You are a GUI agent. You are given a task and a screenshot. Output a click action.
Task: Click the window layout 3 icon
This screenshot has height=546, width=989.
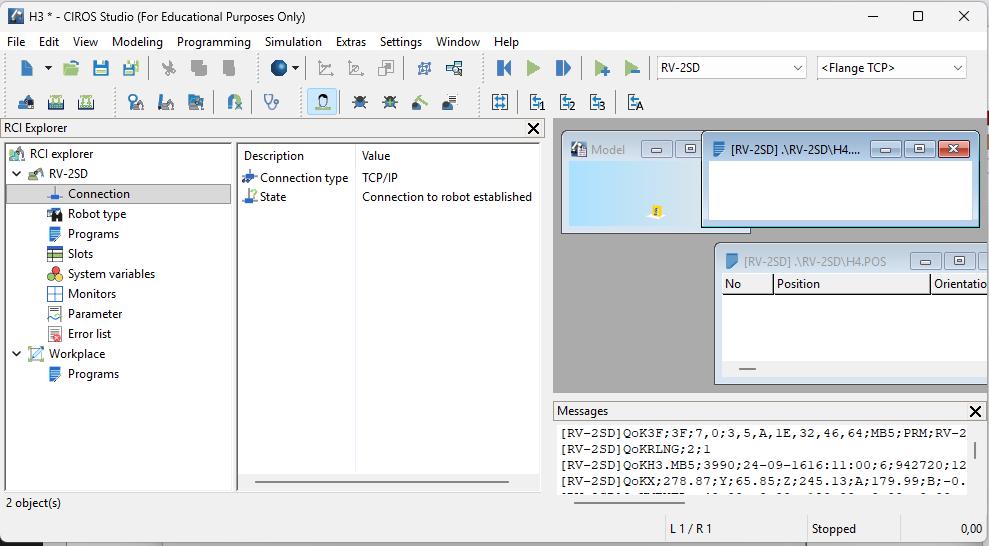pyautogui.click(x=597, y=102)
